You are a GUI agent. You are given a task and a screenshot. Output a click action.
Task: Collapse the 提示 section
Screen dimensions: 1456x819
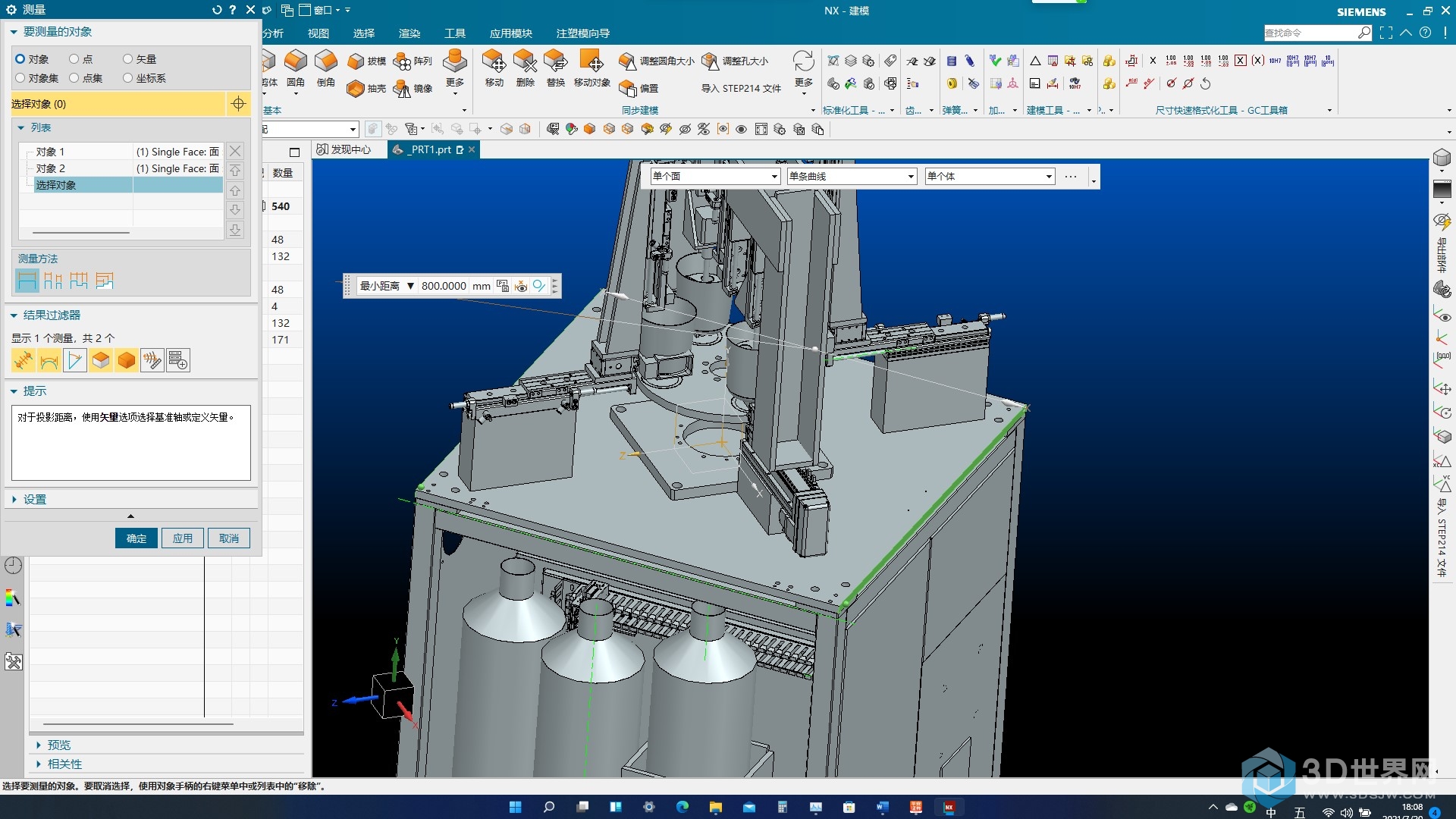tap(14, 391)
